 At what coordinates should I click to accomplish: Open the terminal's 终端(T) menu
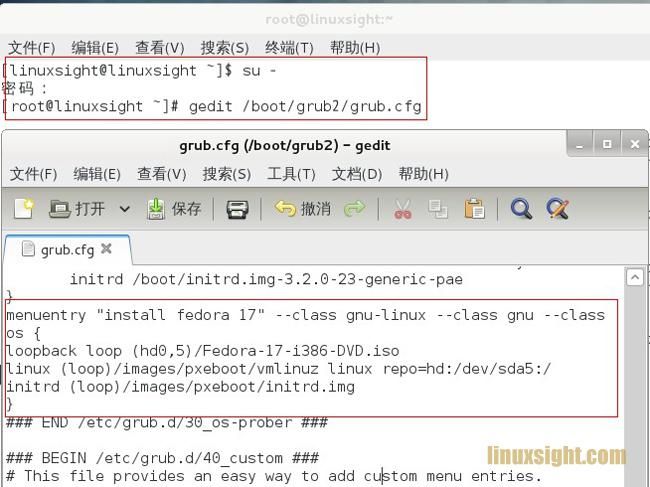[x=289, y=48]
